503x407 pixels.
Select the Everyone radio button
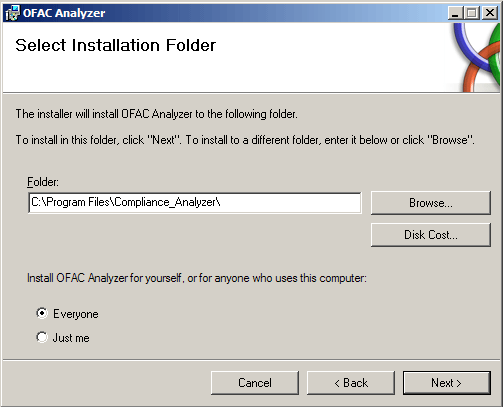pos(42,313)
